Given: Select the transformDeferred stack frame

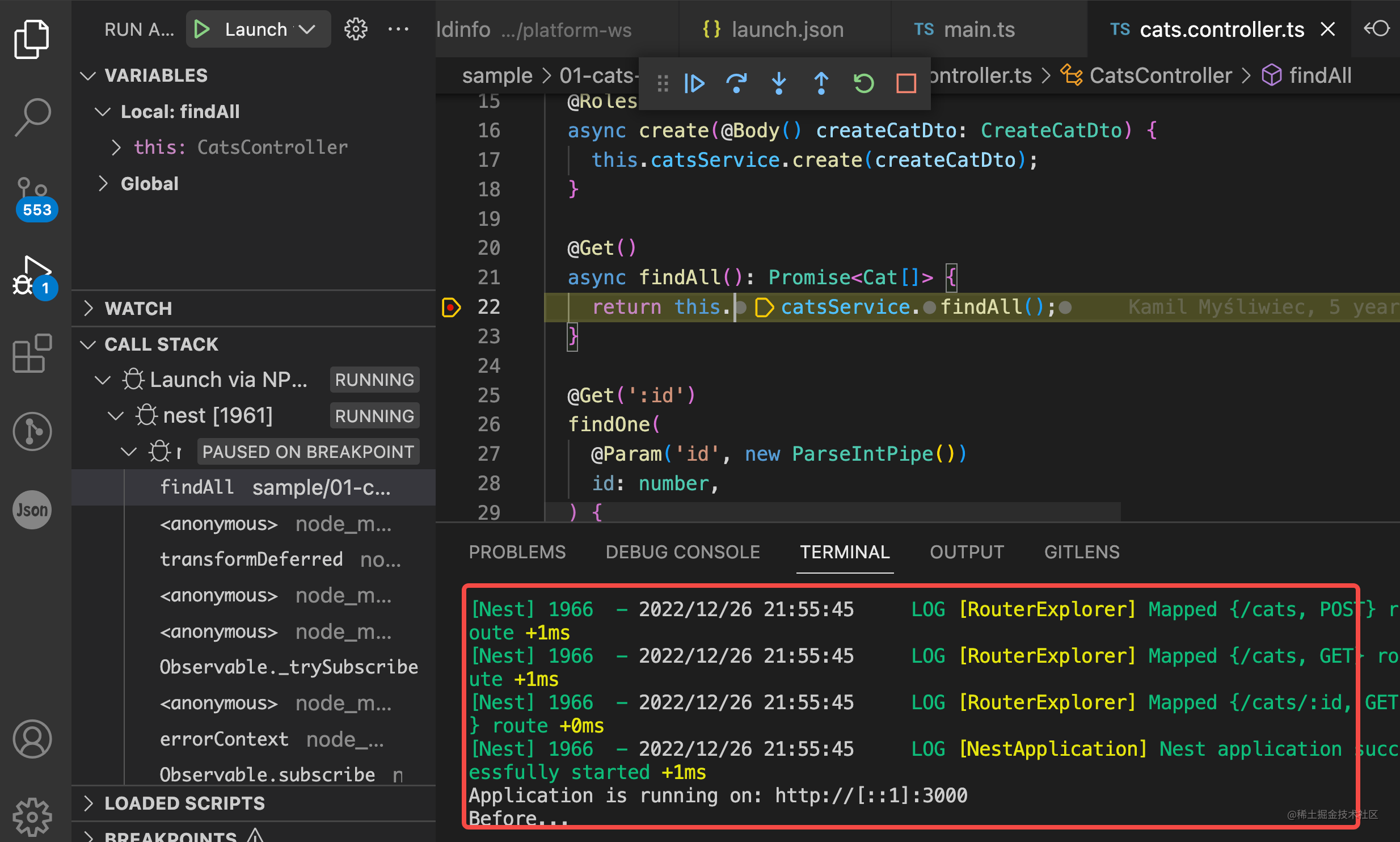Looking at the screenshot, I should [254, 559].
